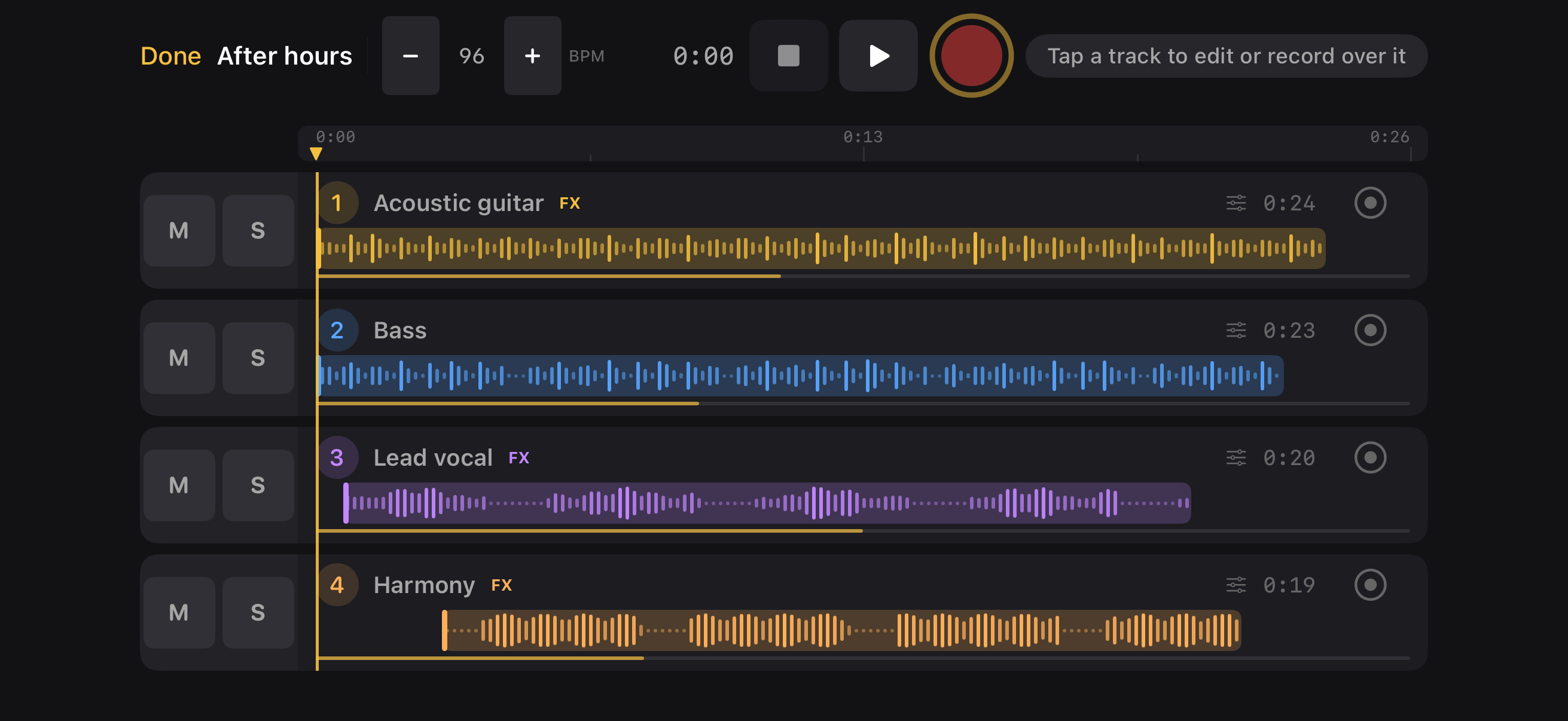
Task: Click the 'After hours' project title
Action: click(284, 56)
